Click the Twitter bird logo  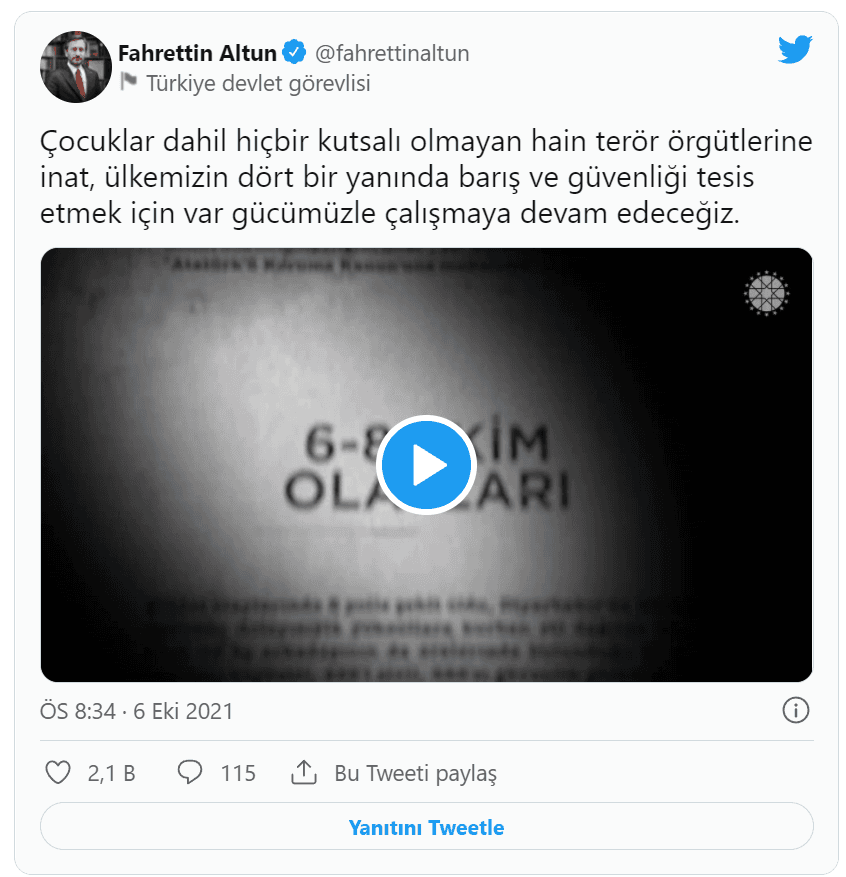[x=795, y=49]
